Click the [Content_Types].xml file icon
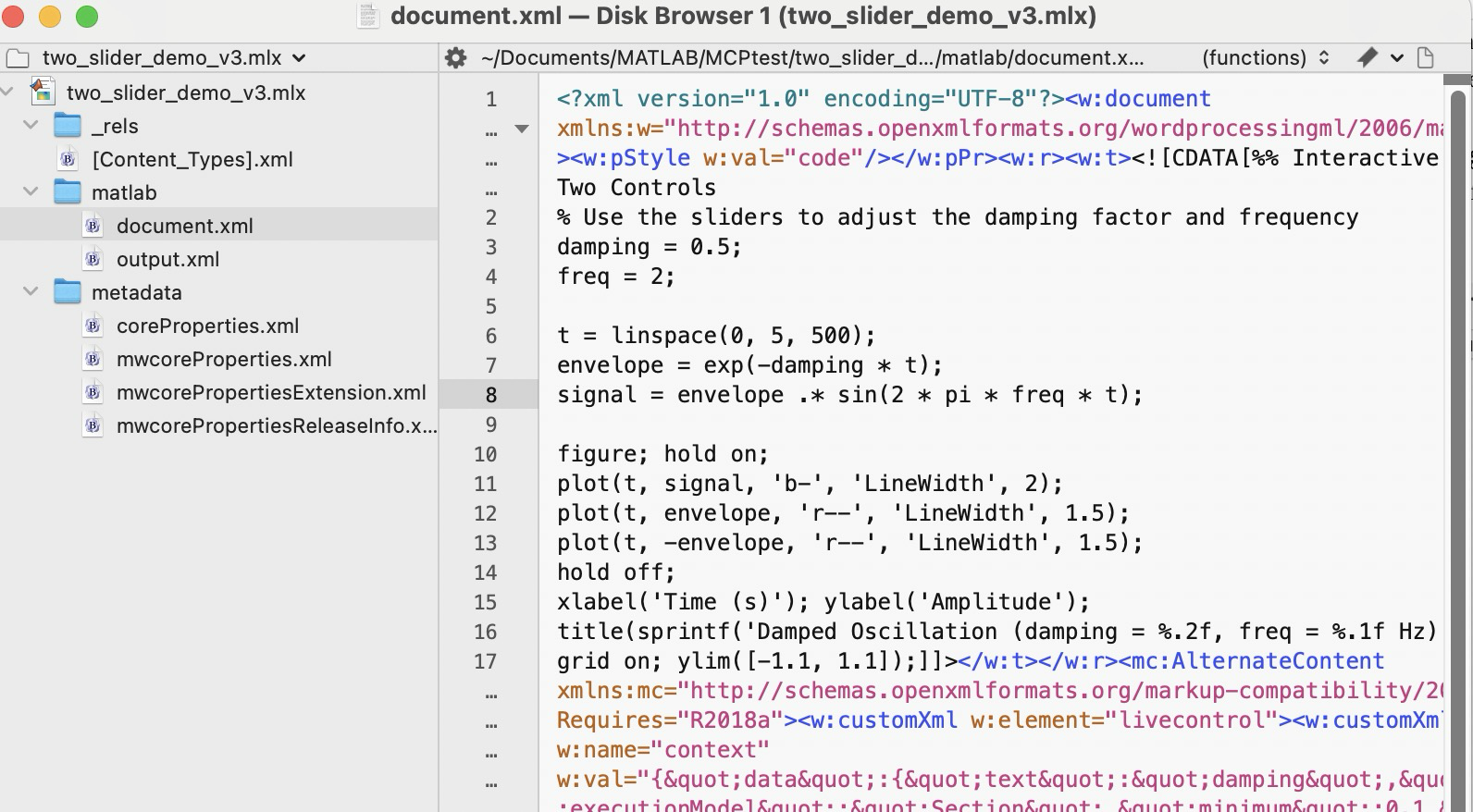 click(68, 159)
